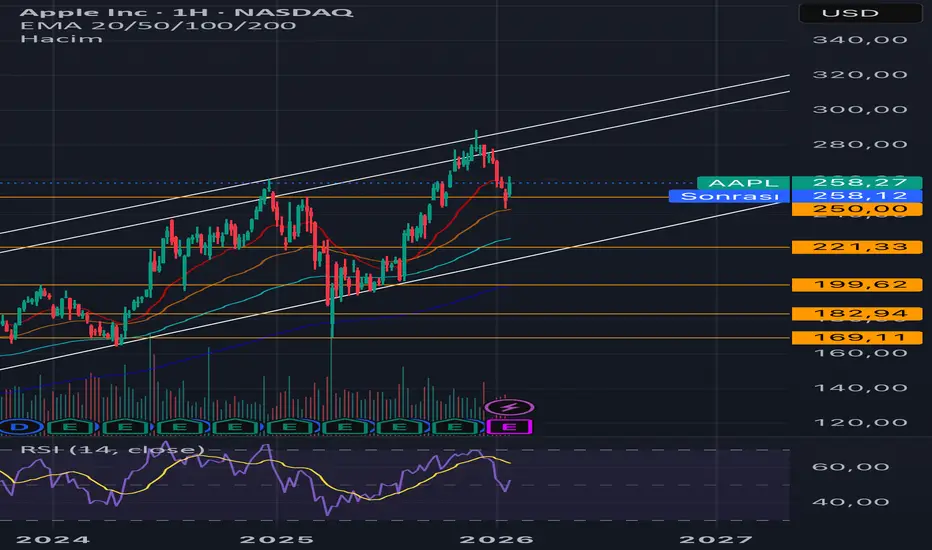Click the 140,00 value on the price axis

tap(859, 388)
